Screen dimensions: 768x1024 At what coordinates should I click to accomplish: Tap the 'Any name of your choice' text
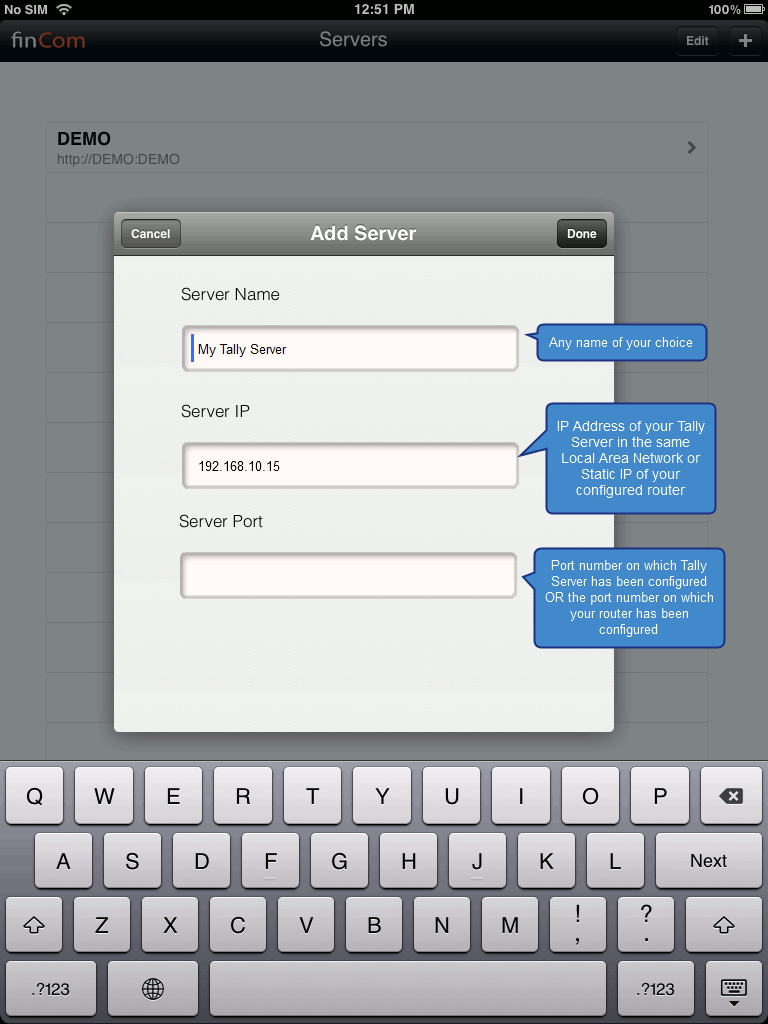(x=620, y=342)
